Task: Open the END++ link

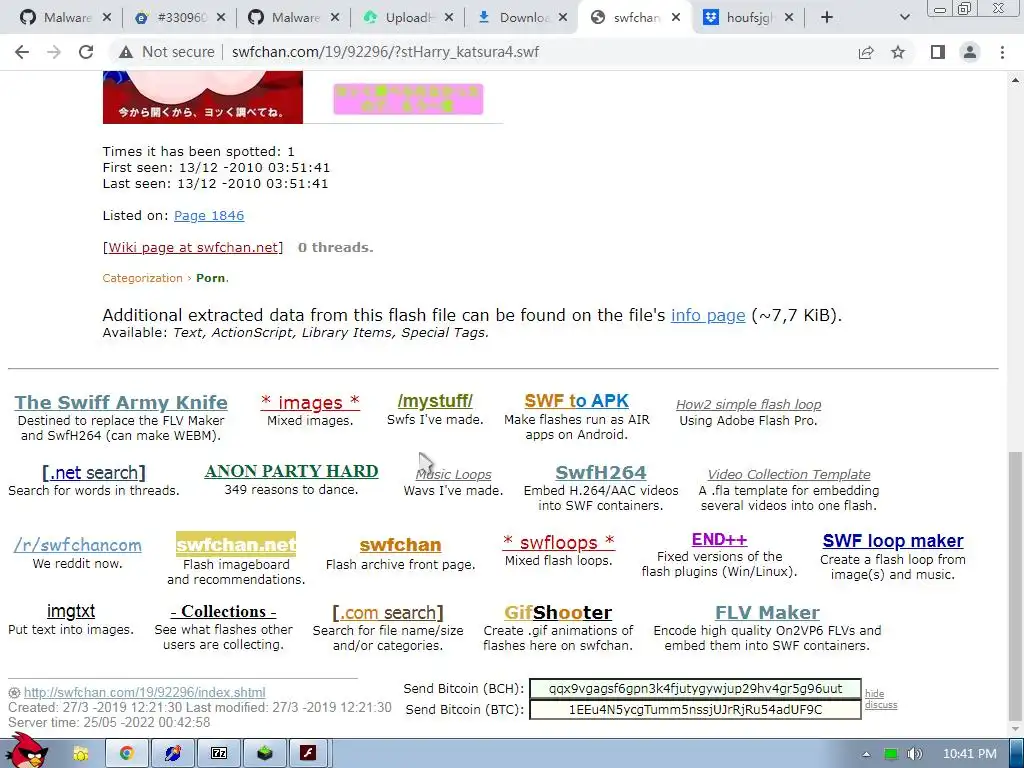Action: 719,539
